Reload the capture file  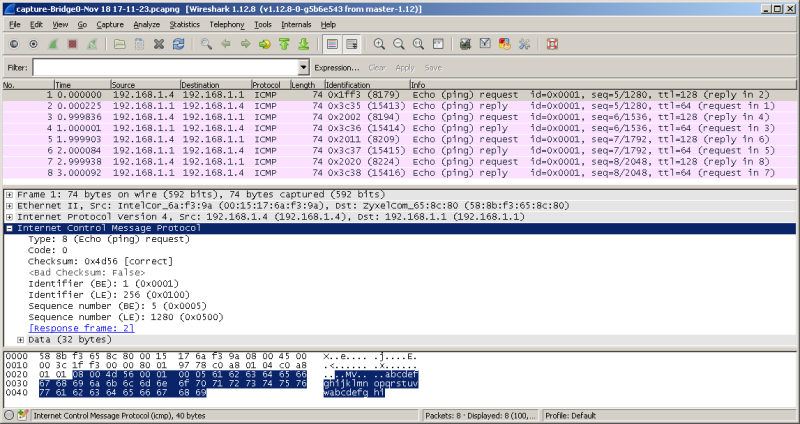[178, 44]
